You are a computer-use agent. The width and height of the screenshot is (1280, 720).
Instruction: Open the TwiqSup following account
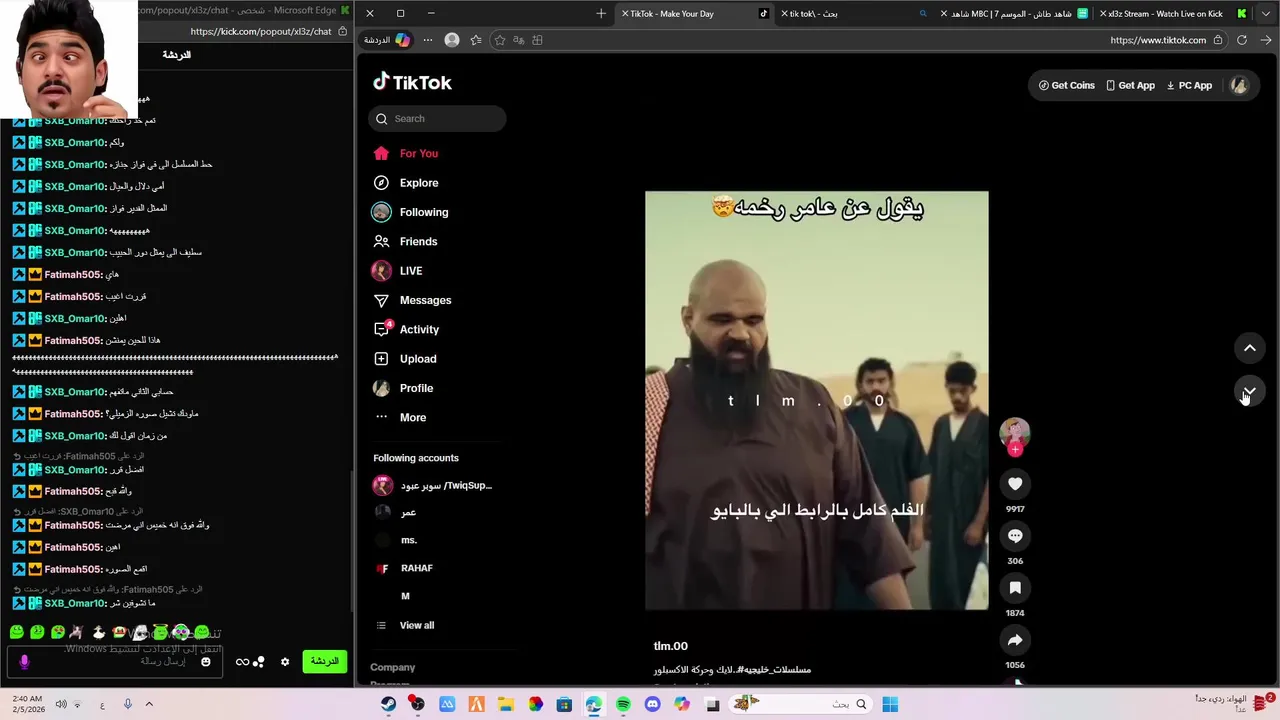tap(433, 486)
